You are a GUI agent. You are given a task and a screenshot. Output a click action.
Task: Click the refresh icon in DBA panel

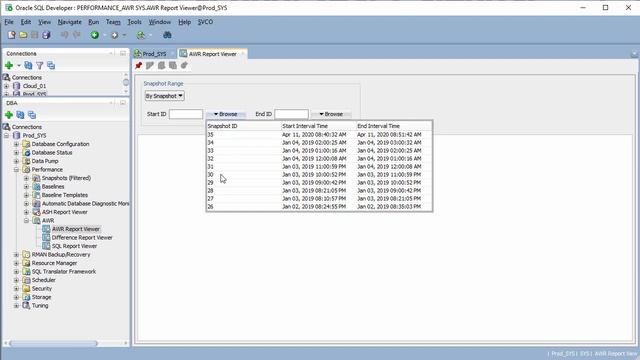click(x=20, y=115)
